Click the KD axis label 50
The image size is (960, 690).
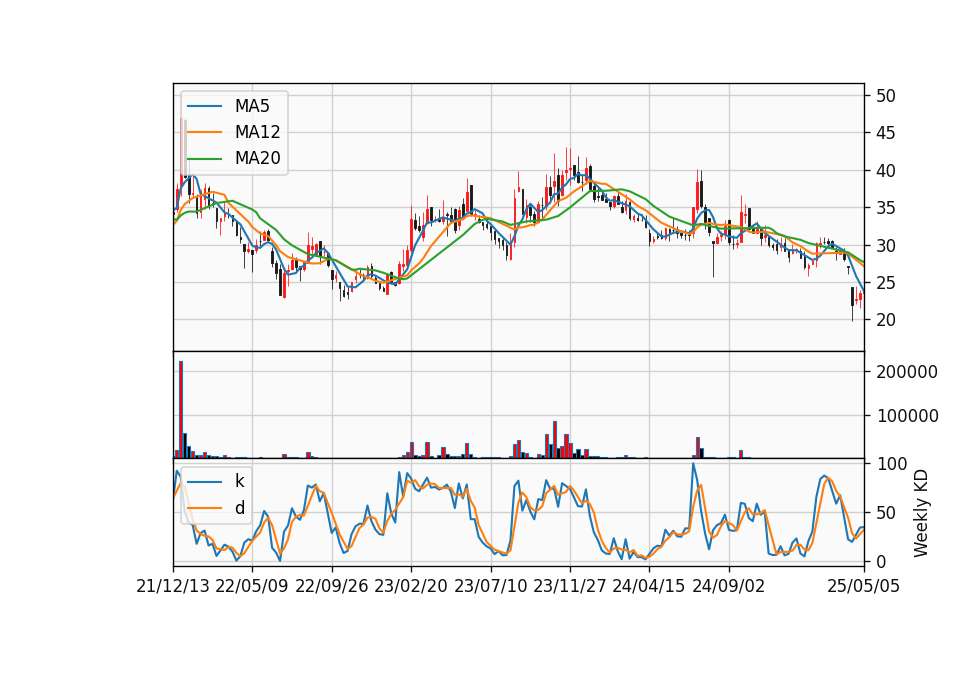tap(886, 512)
